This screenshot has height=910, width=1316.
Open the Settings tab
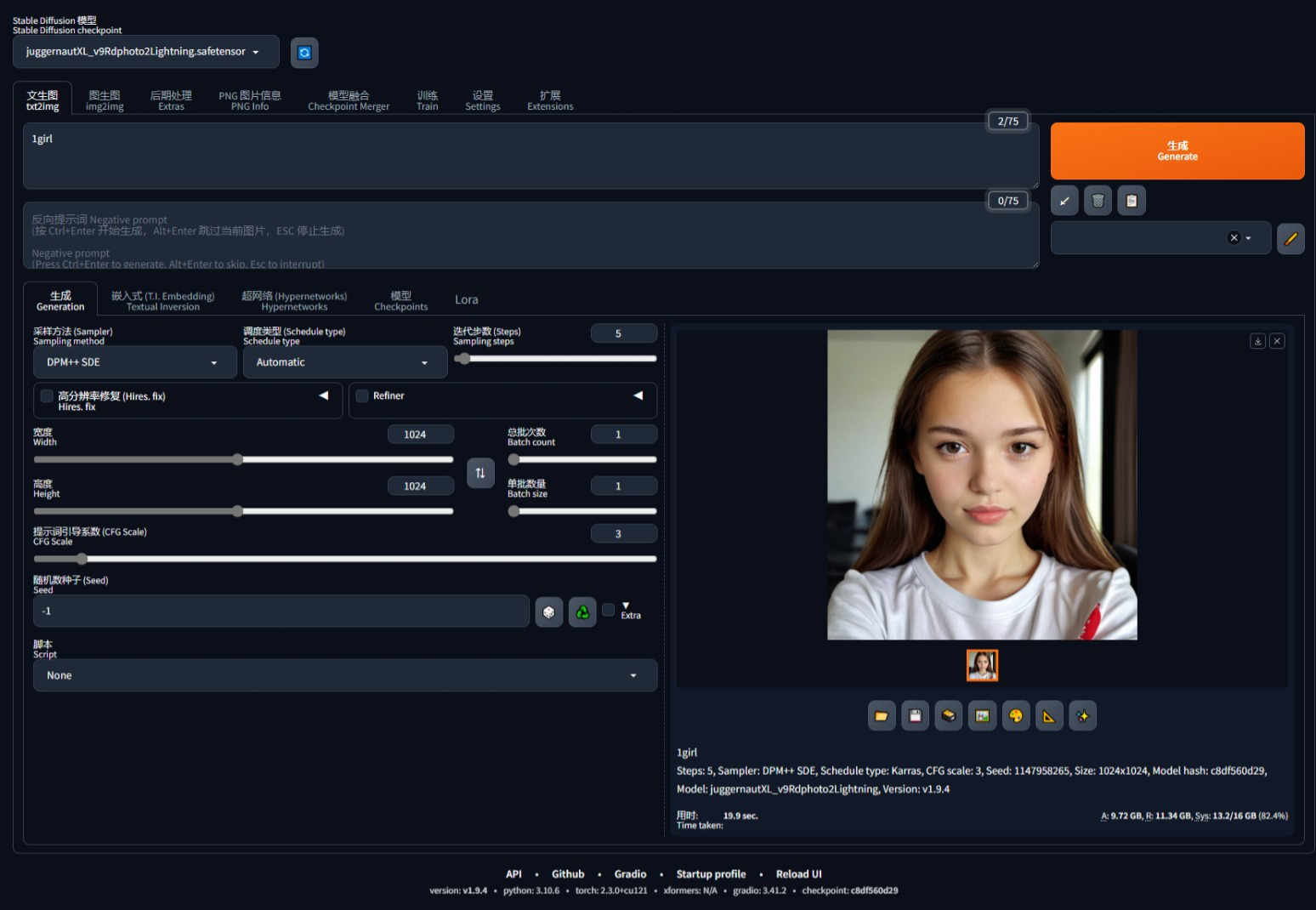(x=483, y=101)
